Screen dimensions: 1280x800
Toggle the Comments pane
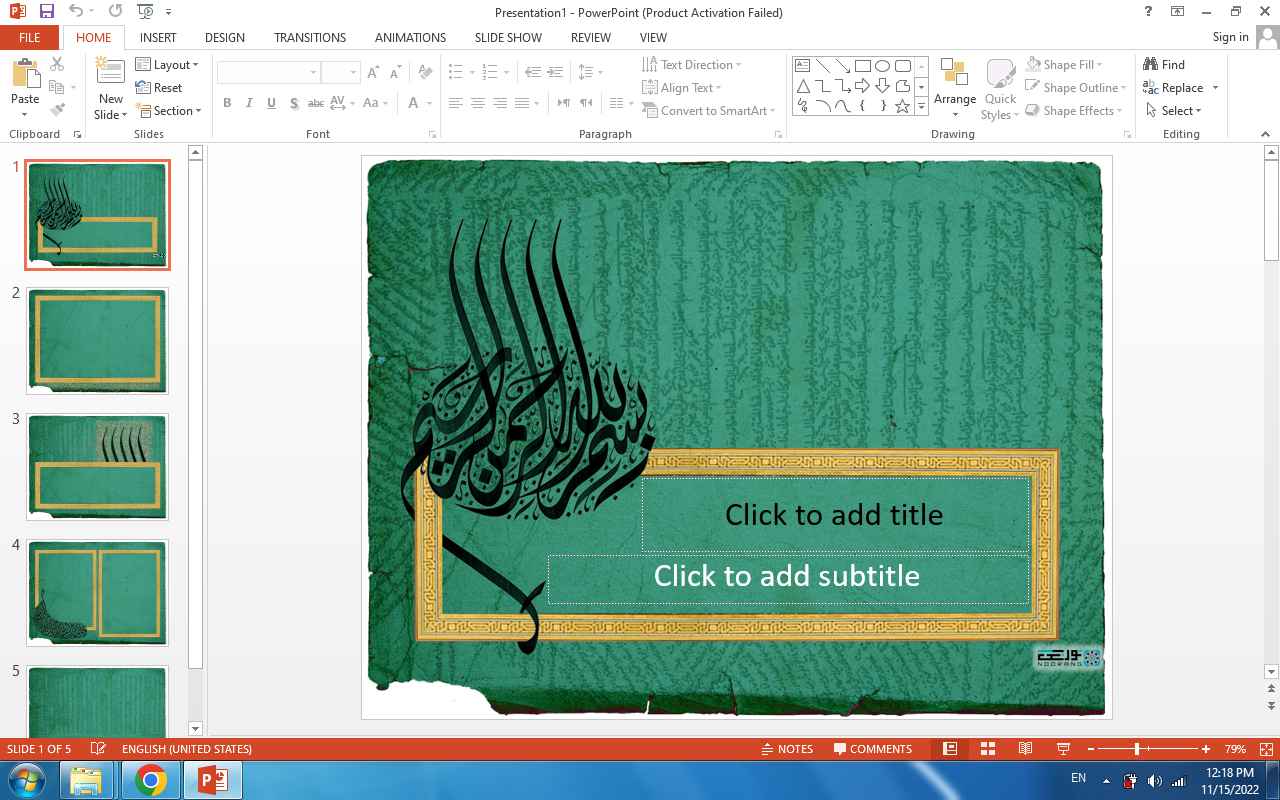pos(870,749)
